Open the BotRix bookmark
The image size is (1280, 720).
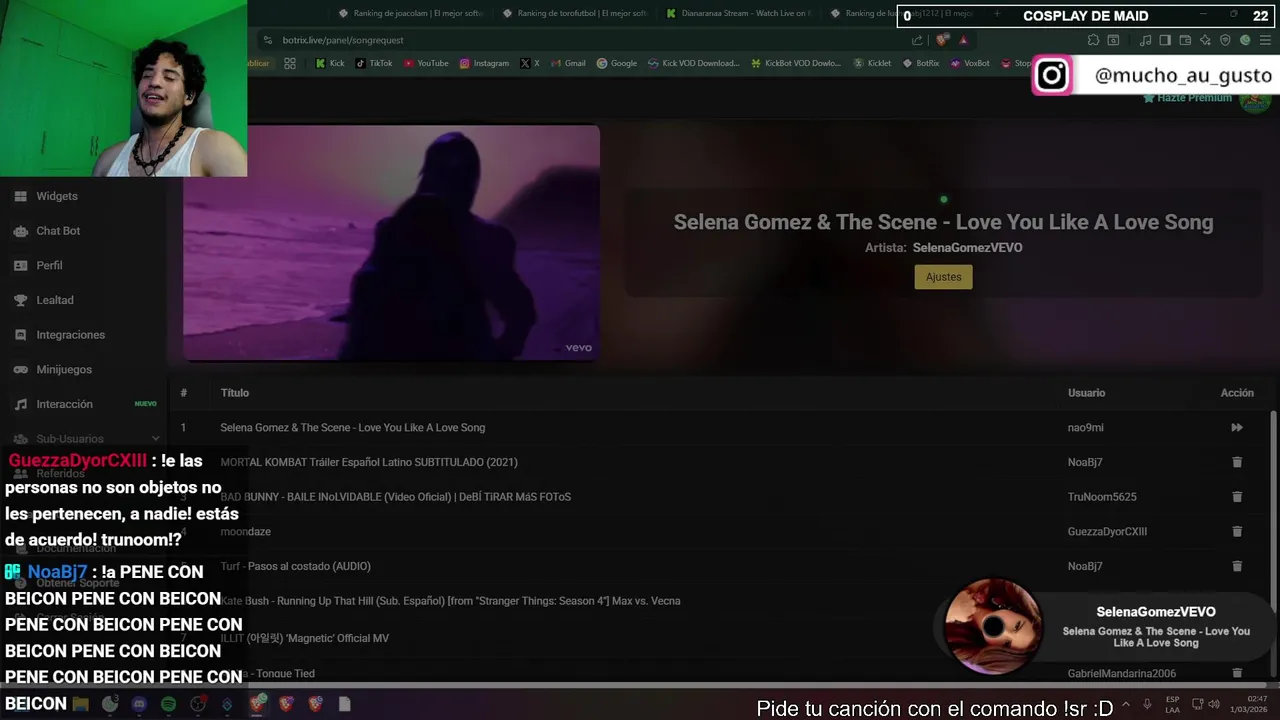[x=920, y=63]
